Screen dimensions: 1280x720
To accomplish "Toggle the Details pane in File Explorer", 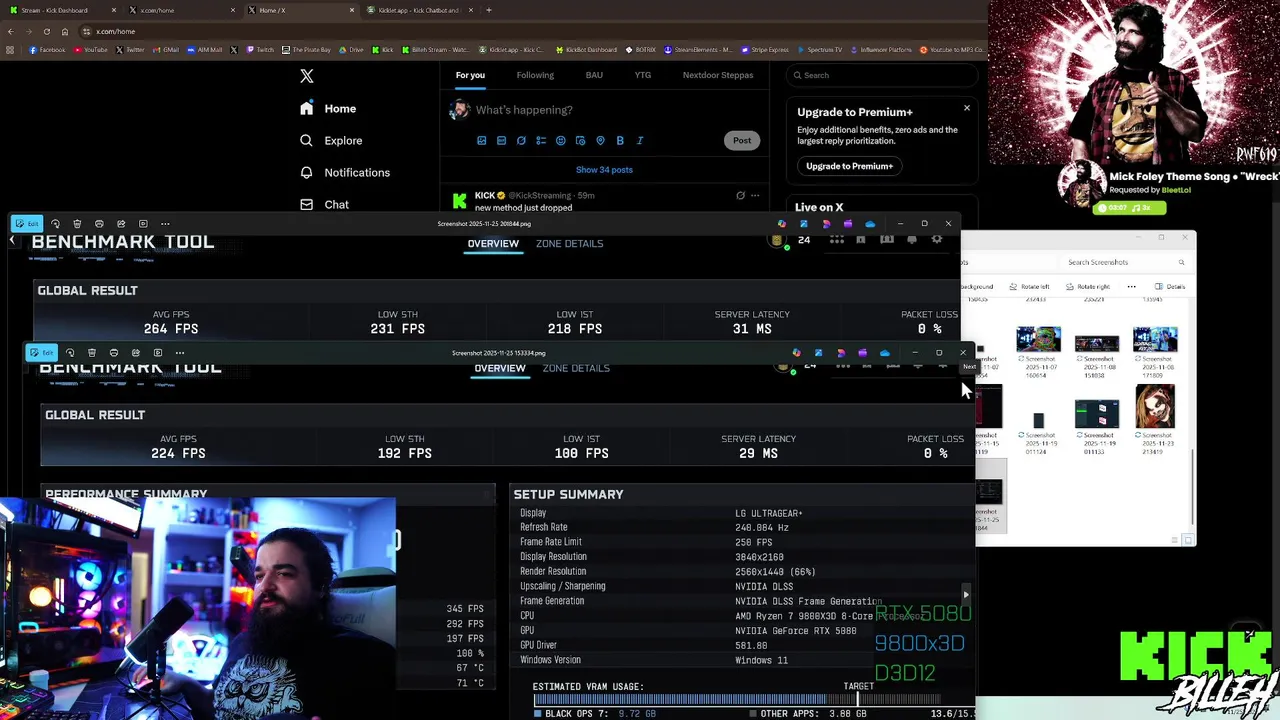I will [1169, 287].
